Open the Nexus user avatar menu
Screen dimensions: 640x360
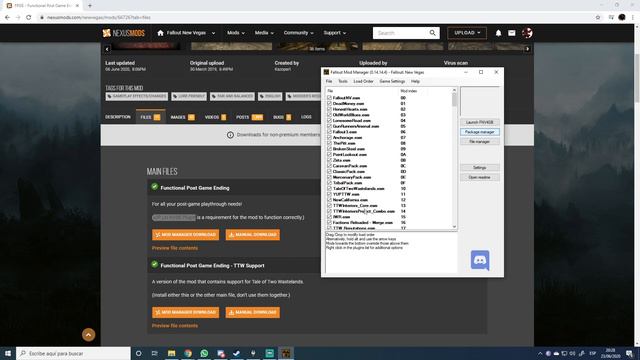(527, 33)
